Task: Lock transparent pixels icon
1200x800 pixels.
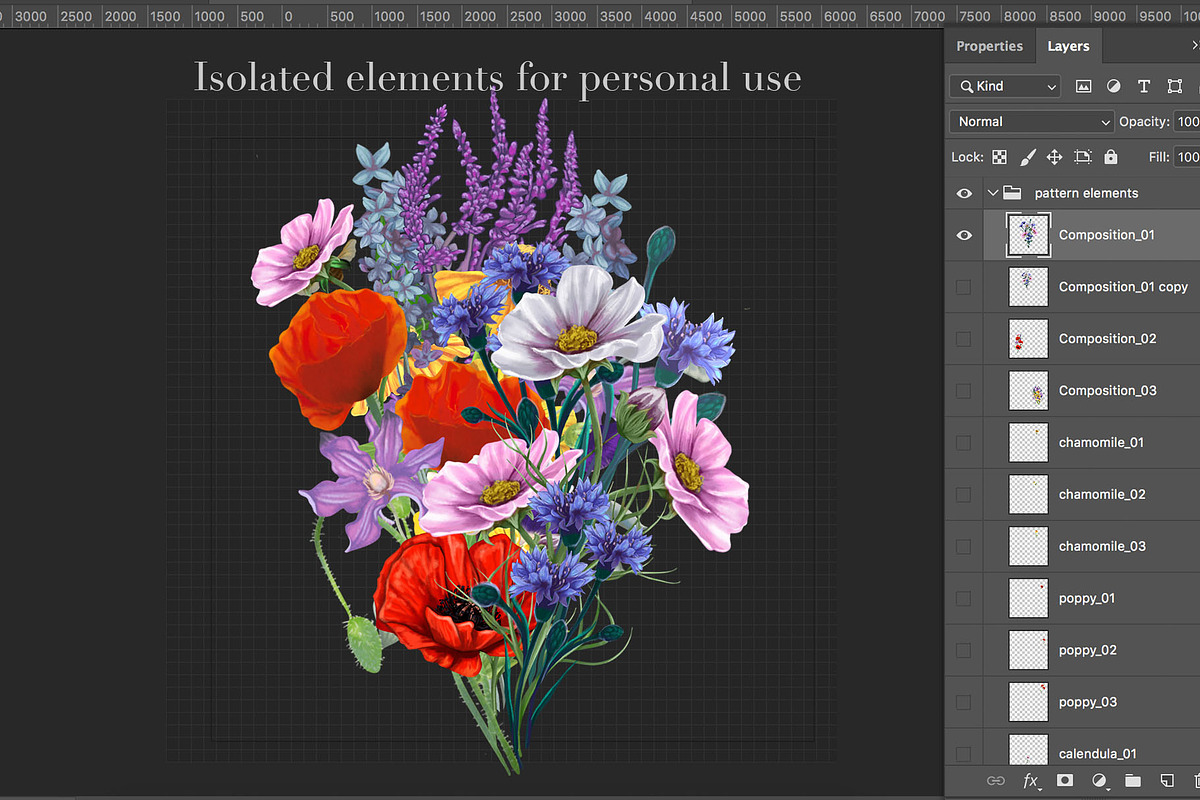Action: click(999, 157)
